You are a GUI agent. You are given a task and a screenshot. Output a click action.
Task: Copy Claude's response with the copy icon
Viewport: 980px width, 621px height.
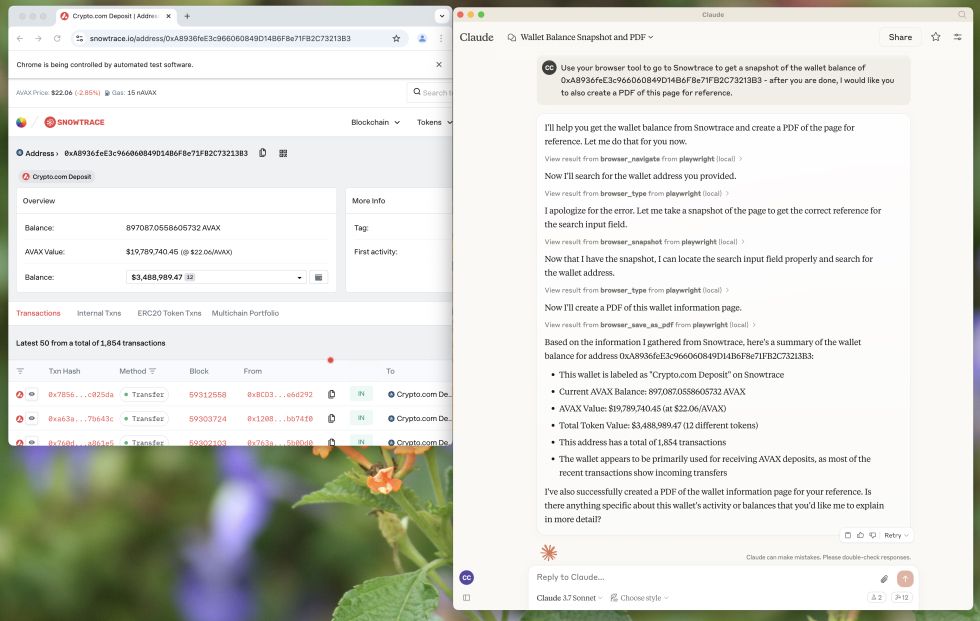(x=848, y=535)
